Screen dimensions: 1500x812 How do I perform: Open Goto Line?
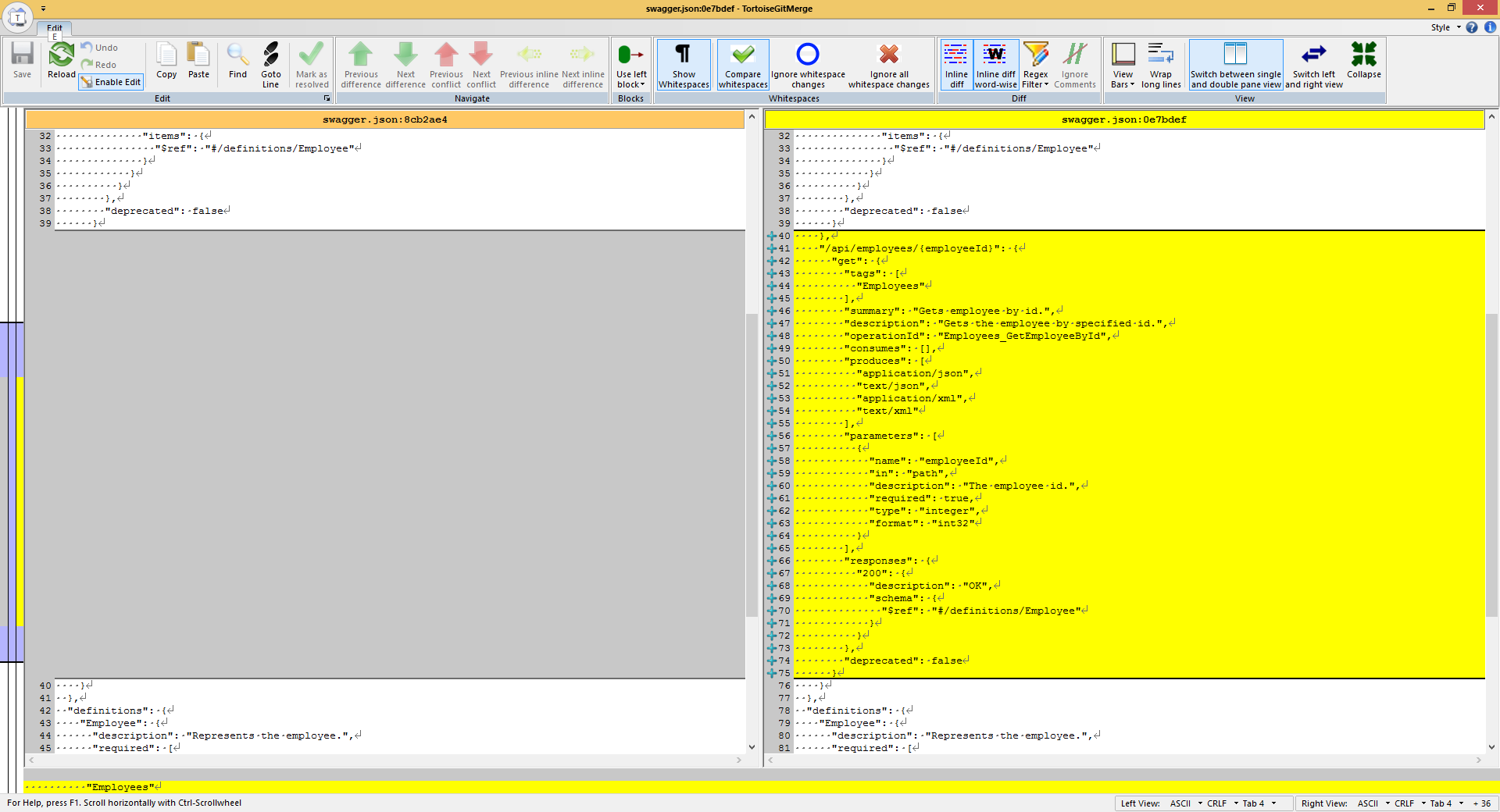tap(271, 65)
